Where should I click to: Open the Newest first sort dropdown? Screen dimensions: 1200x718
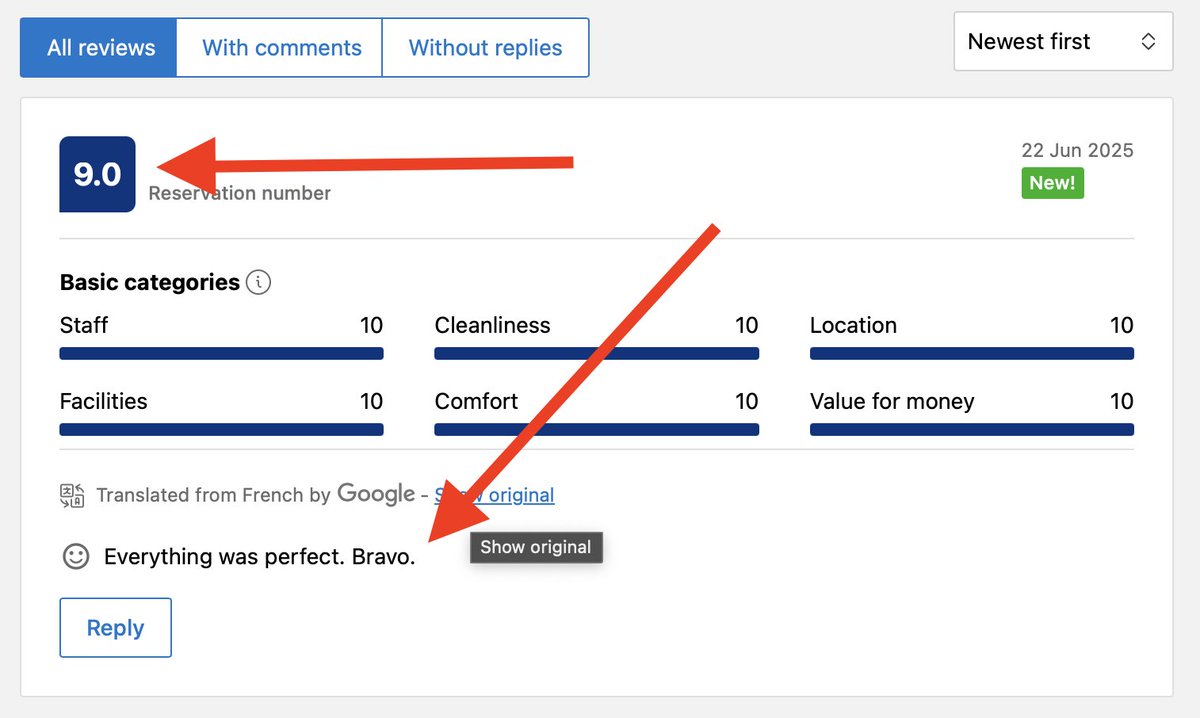[x=1063, y=42]
